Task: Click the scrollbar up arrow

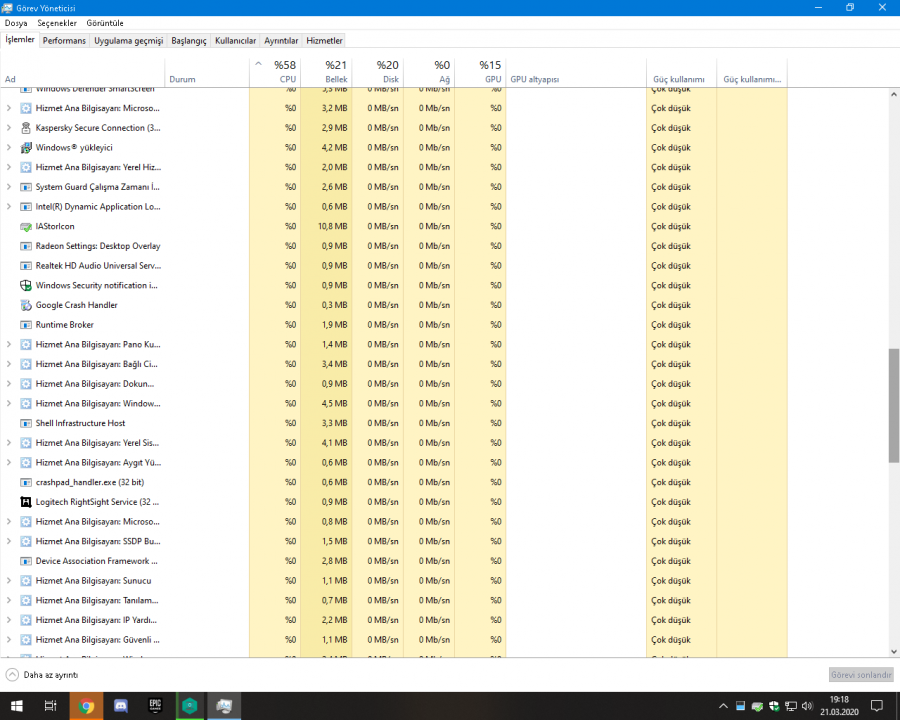Action: click(894, 94)
